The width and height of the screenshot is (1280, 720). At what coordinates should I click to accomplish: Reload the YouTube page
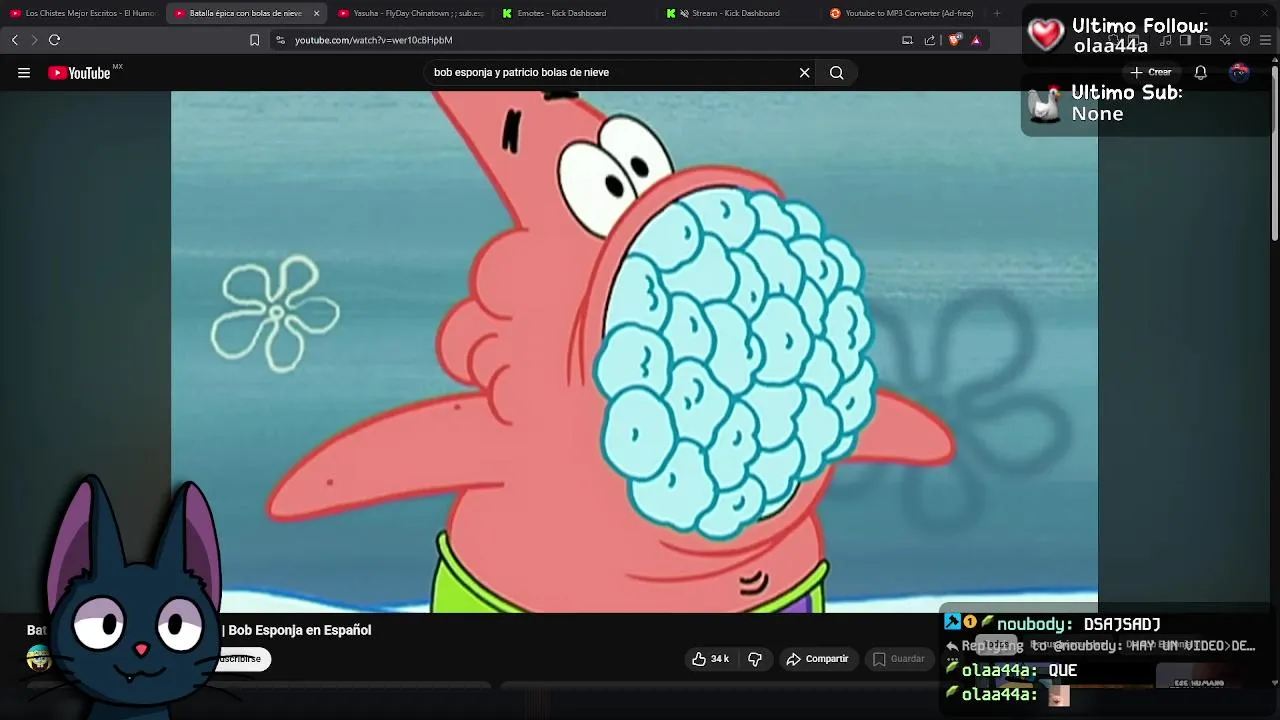coord(54,40)
